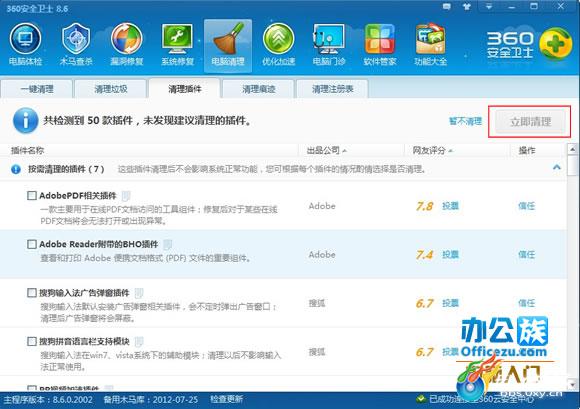Open the 优化加速 optimization icon
This screenshot has height=409, width=580.
tap(279, 44)
